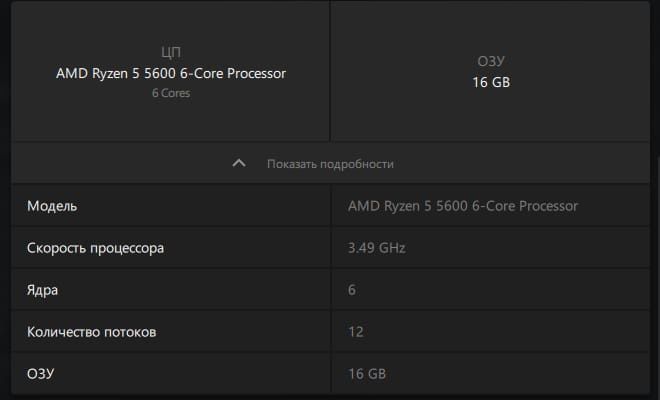Click scrollbar track above the thumb
The height and width of the screenshot is (400, 660).
pyautogui.click(x=657, y=79)
